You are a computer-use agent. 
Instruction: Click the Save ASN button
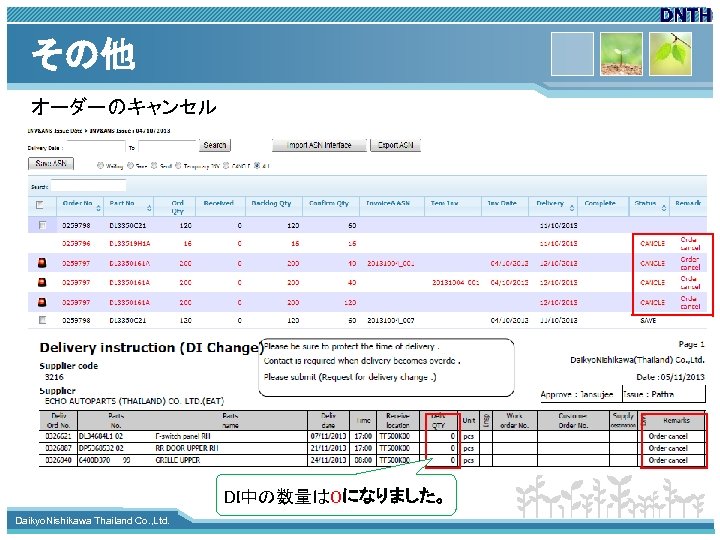[x=51, y=163]
